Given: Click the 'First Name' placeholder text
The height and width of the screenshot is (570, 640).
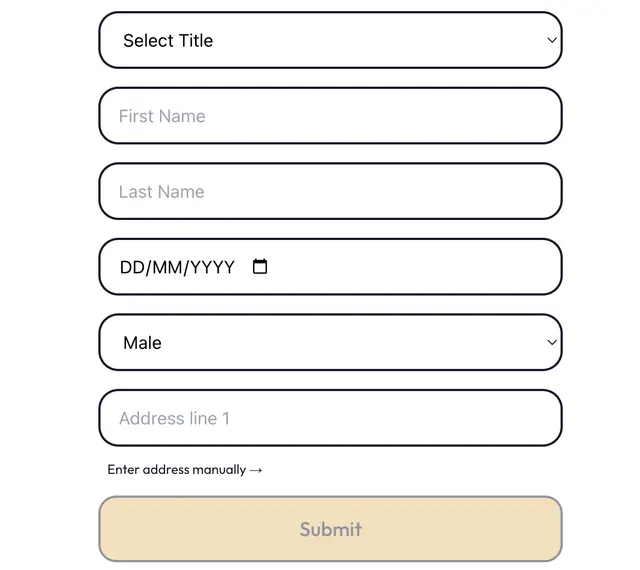Looking at the screenshot, I should [162, 116].
